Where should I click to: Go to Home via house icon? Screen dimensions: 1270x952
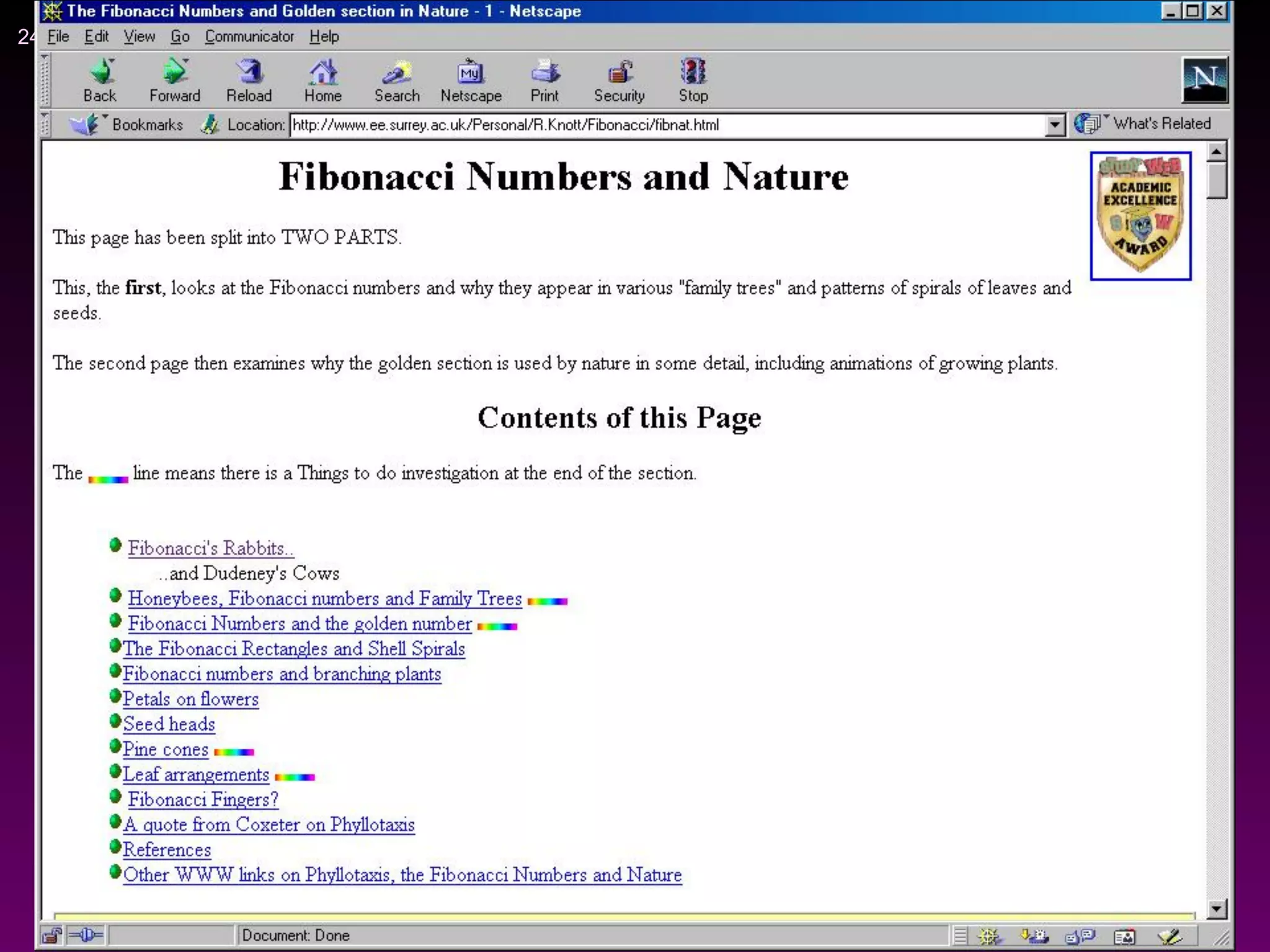click(323, 73)
